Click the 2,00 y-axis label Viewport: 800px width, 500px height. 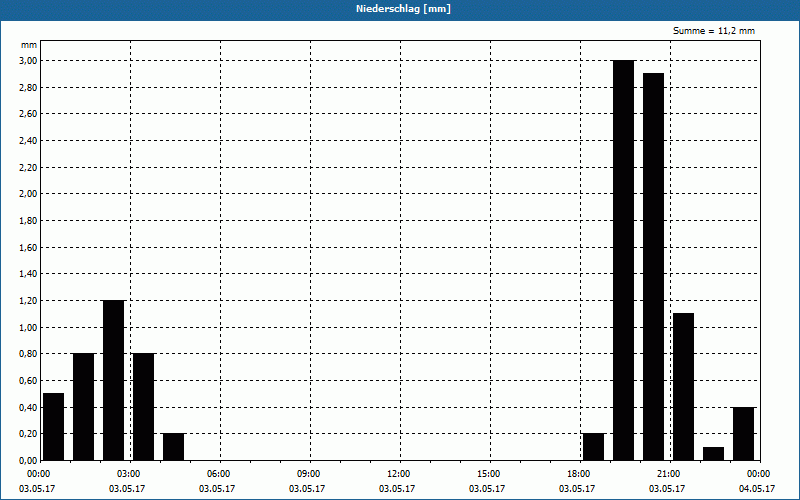(x=28, y=194)
